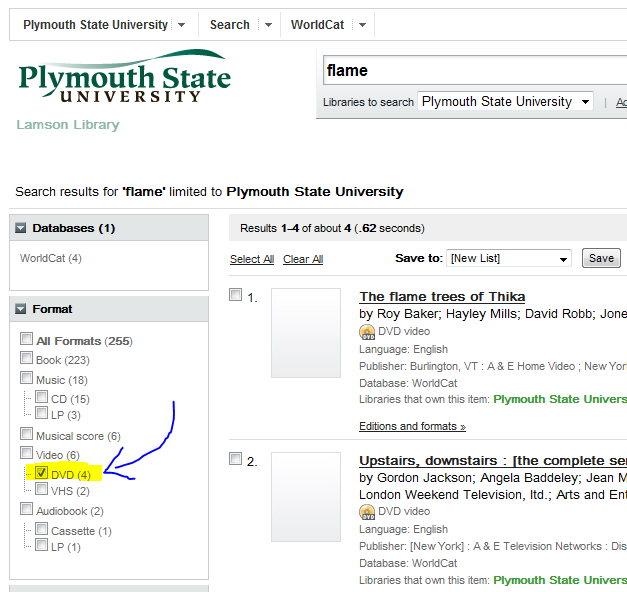Screen dimensions: 627x592
Task: Collapse the Databases panel arrow icon
Action: 20,228
